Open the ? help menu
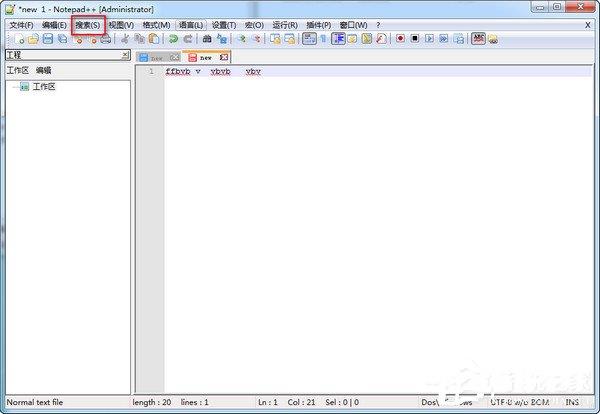Image resolution: width=600 pixels, height=414 pixels. click(378, 25)
